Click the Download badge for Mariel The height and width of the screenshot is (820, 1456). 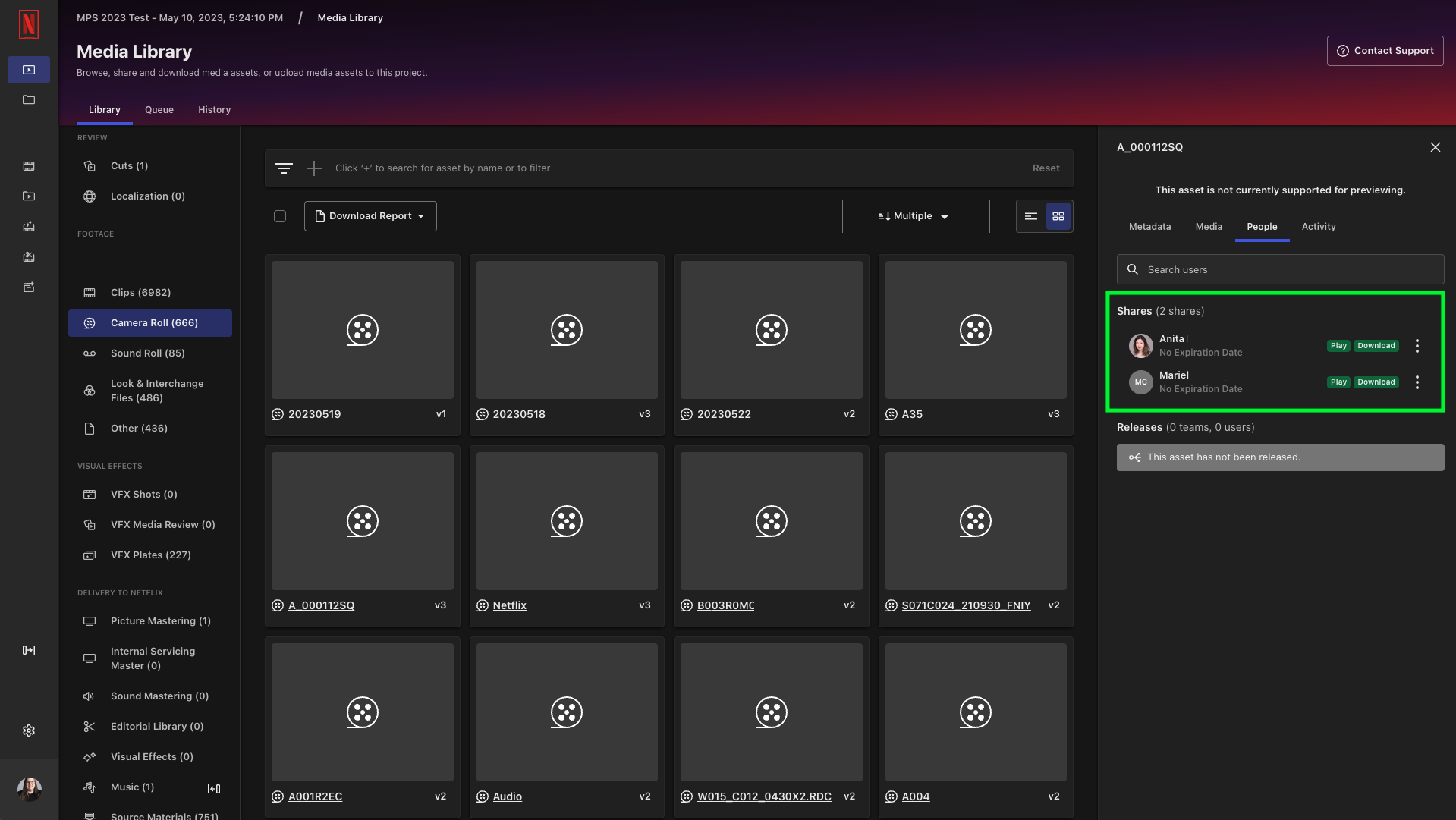pyautogui.click(x=1376, y=382)
